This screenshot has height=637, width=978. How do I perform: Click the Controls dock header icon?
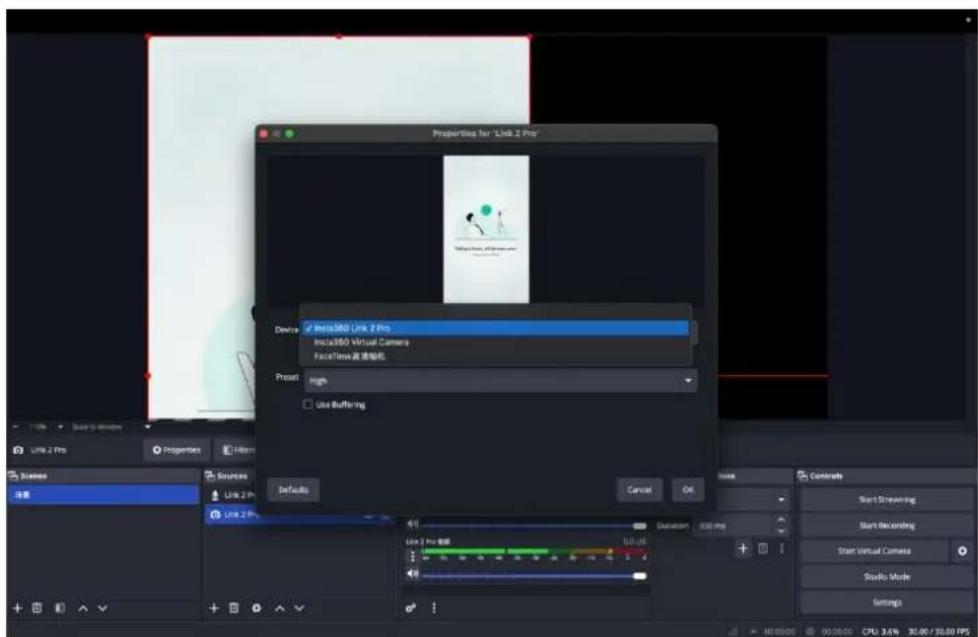[x=803, y=476]
